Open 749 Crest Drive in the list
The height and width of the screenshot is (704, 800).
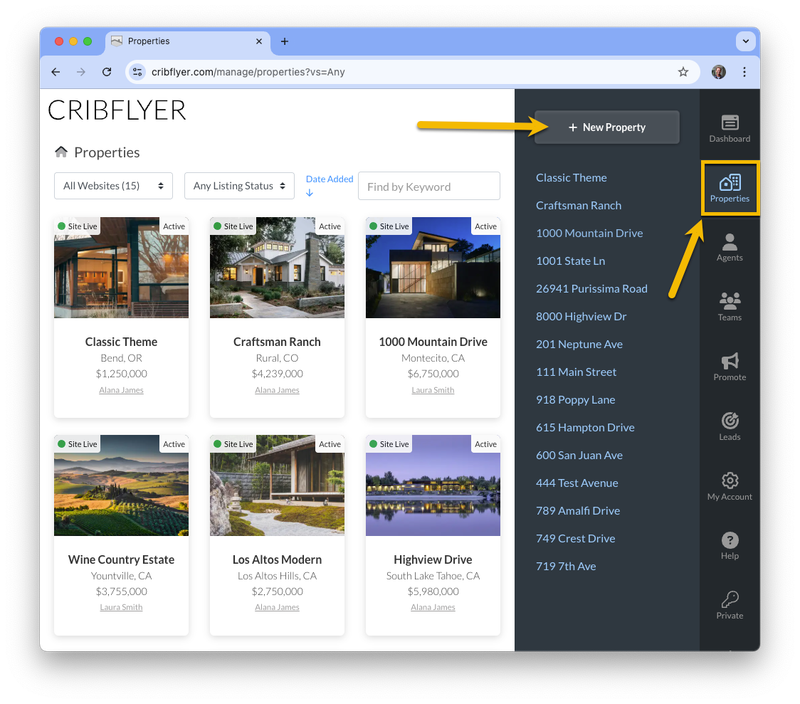coord(576,538)
